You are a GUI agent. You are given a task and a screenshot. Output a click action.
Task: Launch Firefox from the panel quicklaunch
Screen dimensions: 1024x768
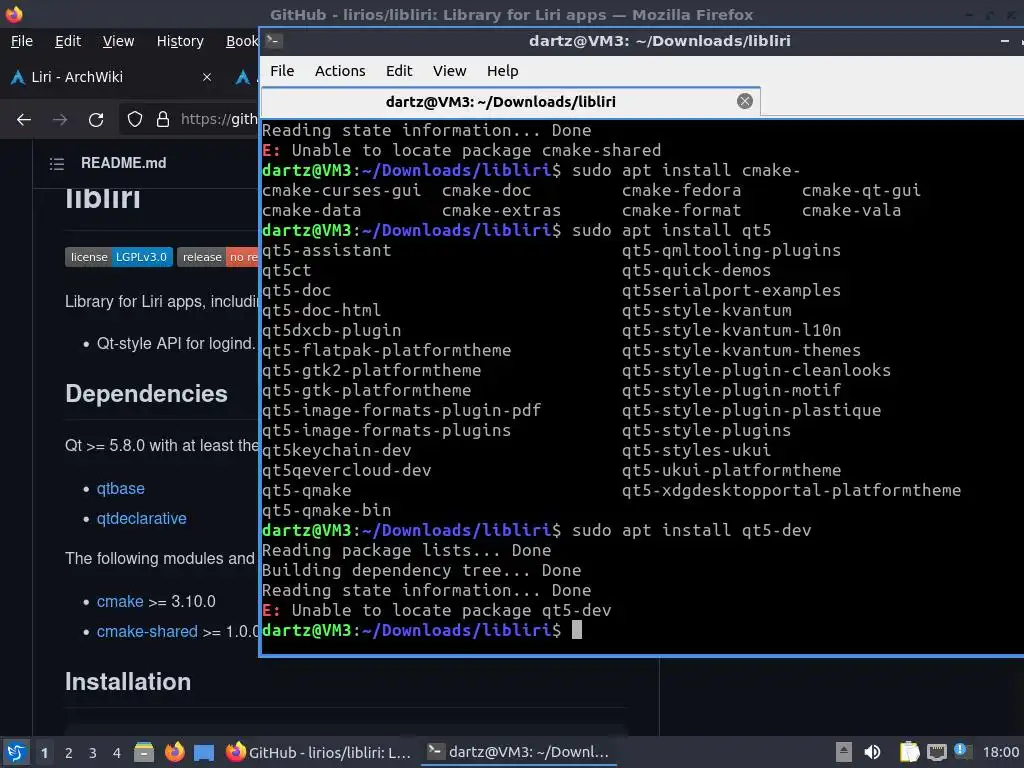[x=174, y=752]
